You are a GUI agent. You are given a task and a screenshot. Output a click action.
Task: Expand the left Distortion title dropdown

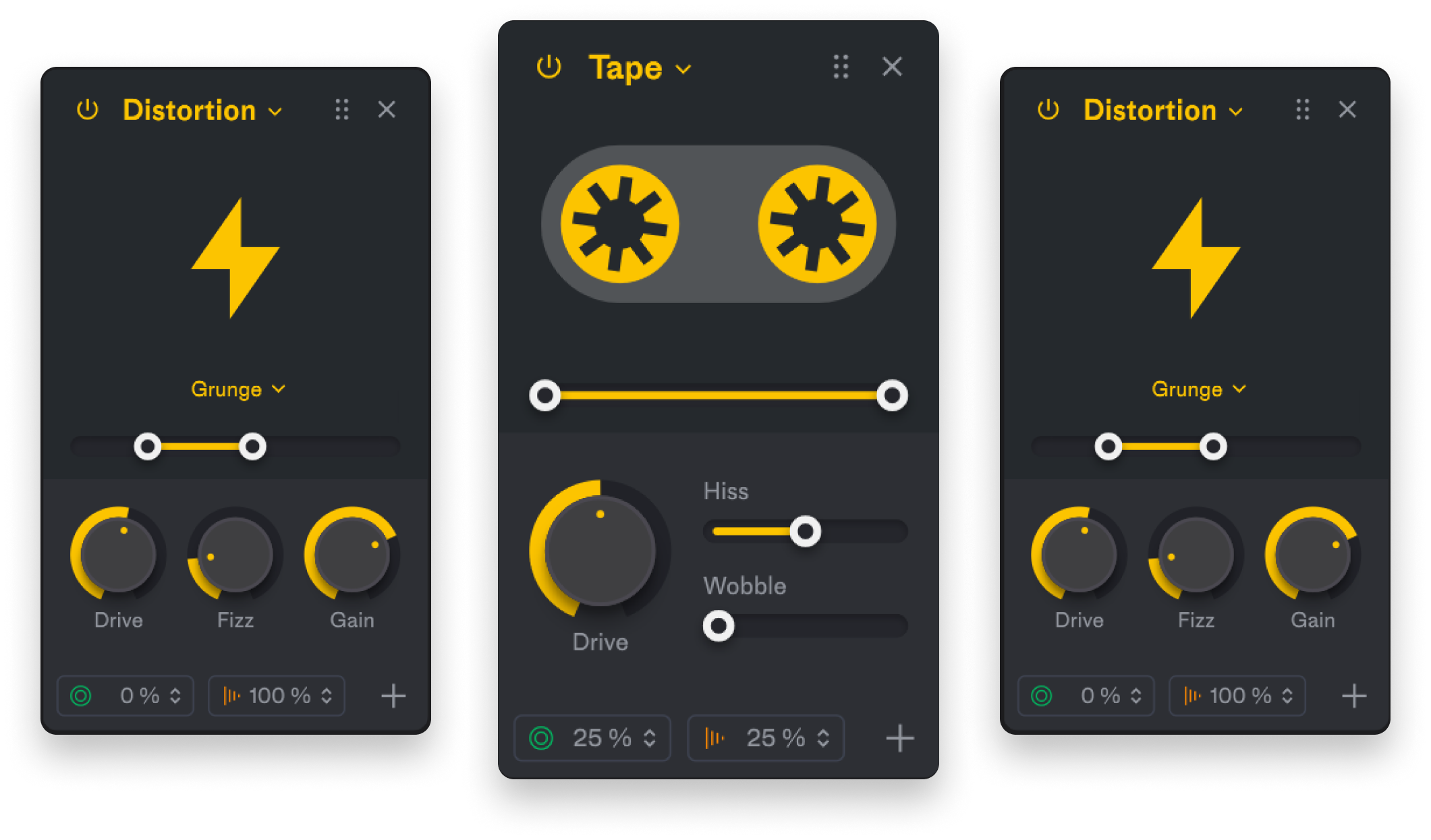click(202, 110)
